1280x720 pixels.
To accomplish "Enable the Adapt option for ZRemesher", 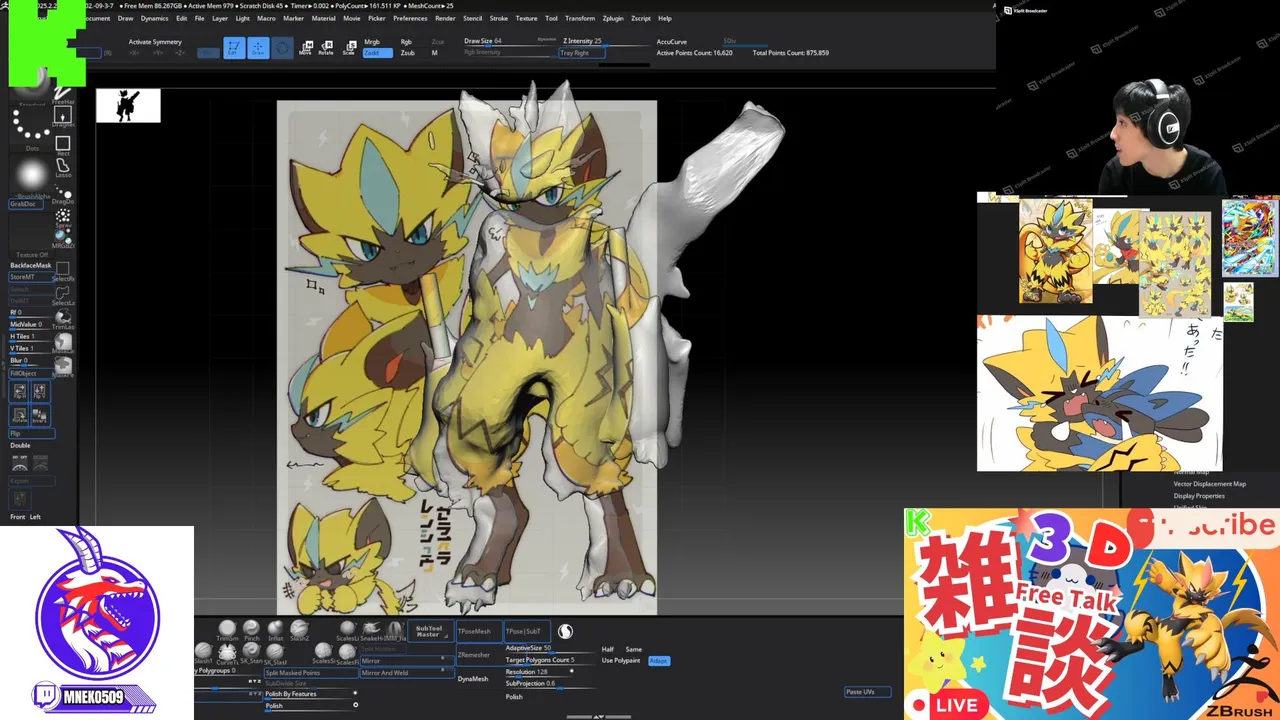I will [659, 661].
